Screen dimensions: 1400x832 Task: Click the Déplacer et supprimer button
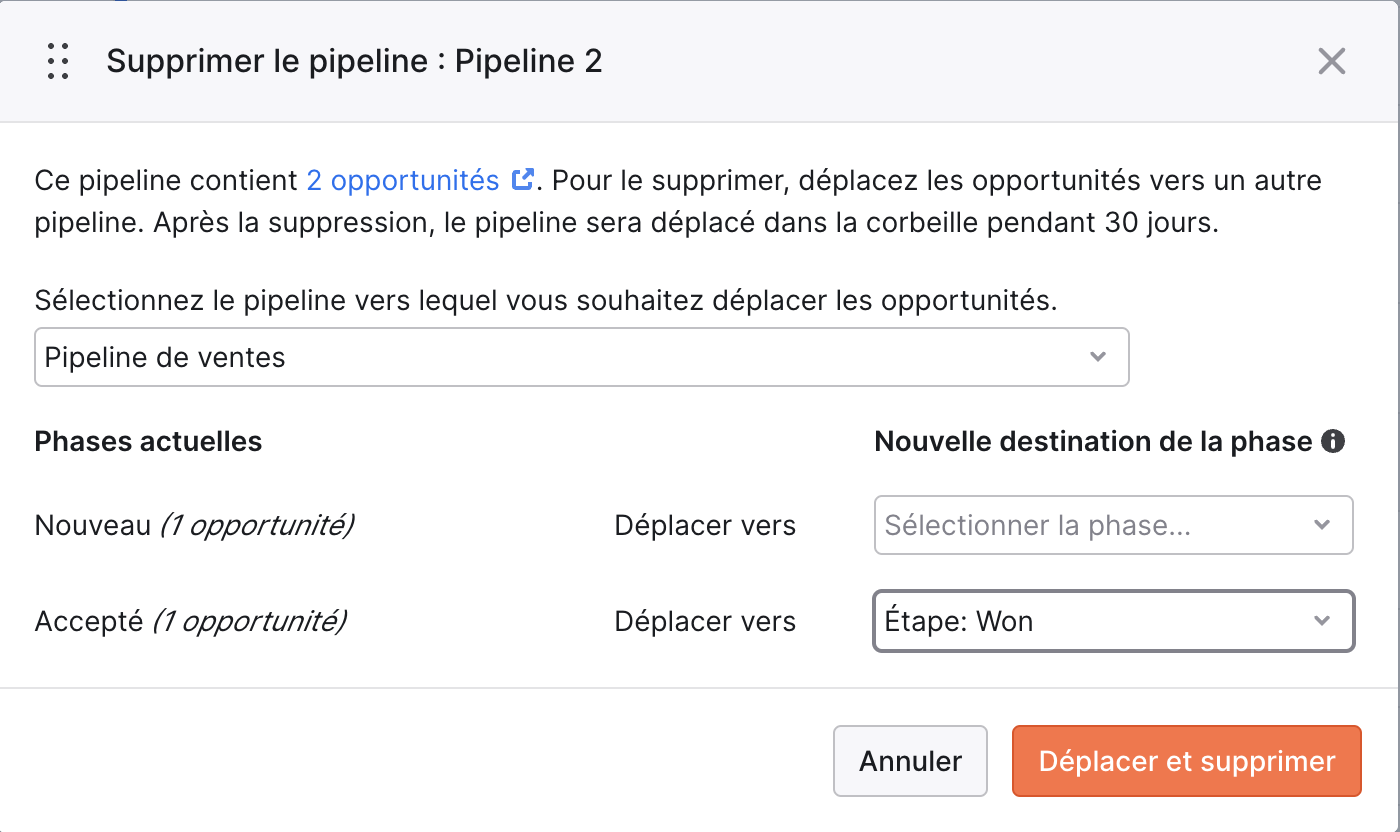1187,761
